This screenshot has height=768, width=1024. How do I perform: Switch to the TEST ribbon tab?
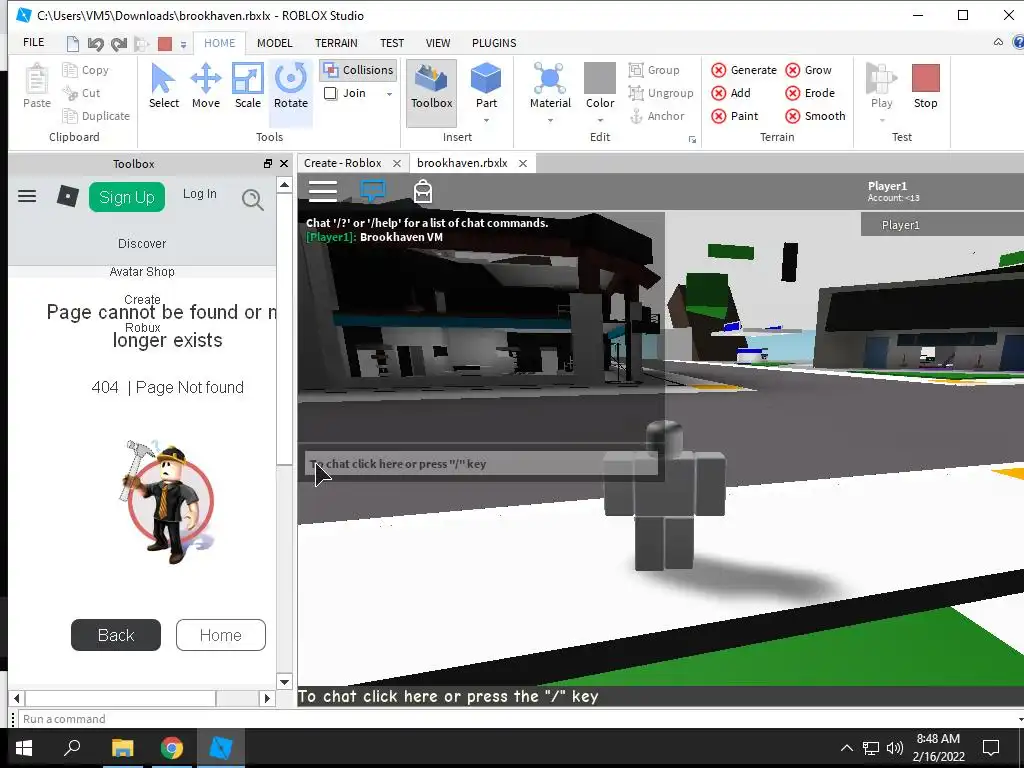[x=392, y=43]
